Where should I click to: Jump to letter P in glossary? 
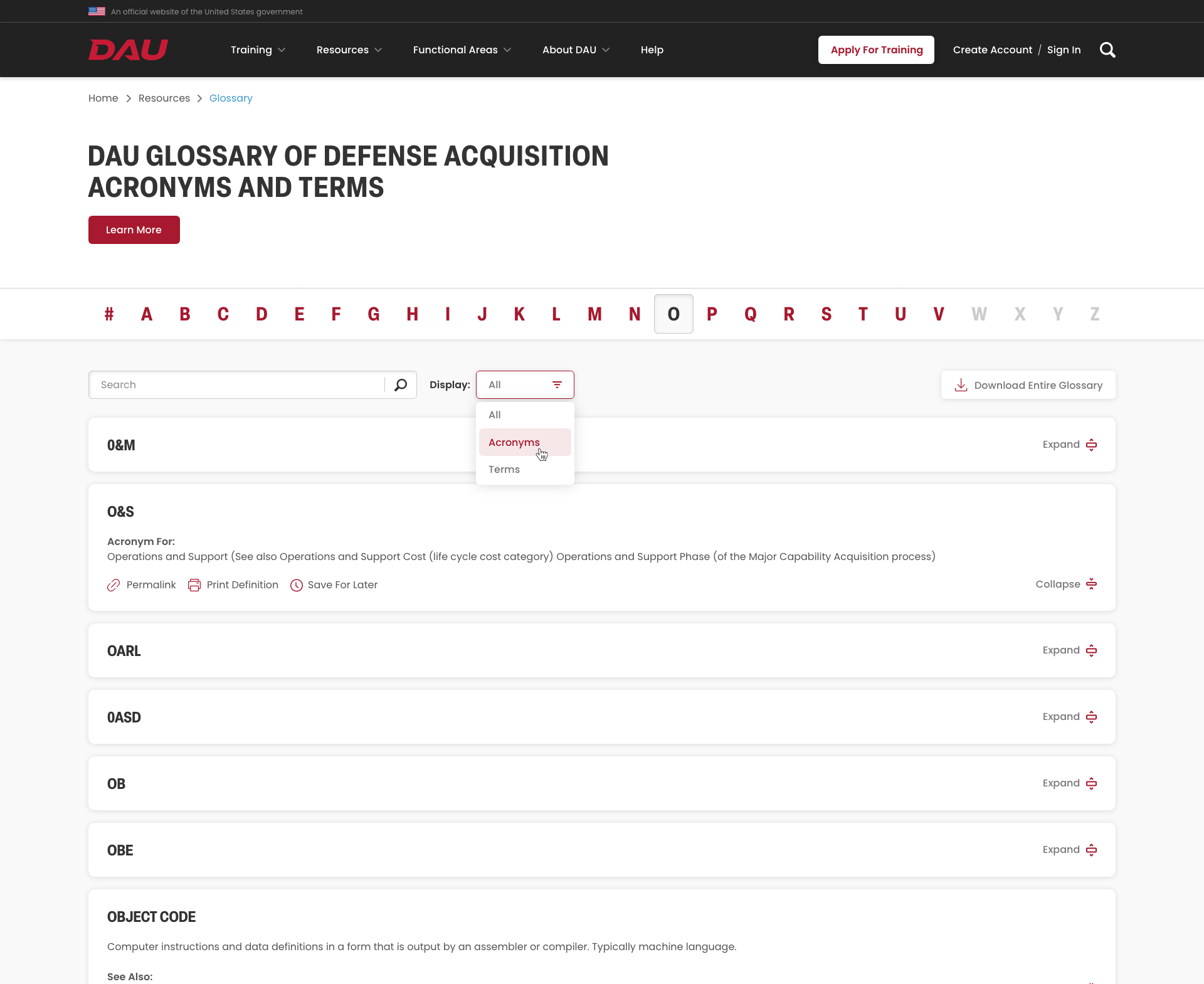tap(712, 314)
